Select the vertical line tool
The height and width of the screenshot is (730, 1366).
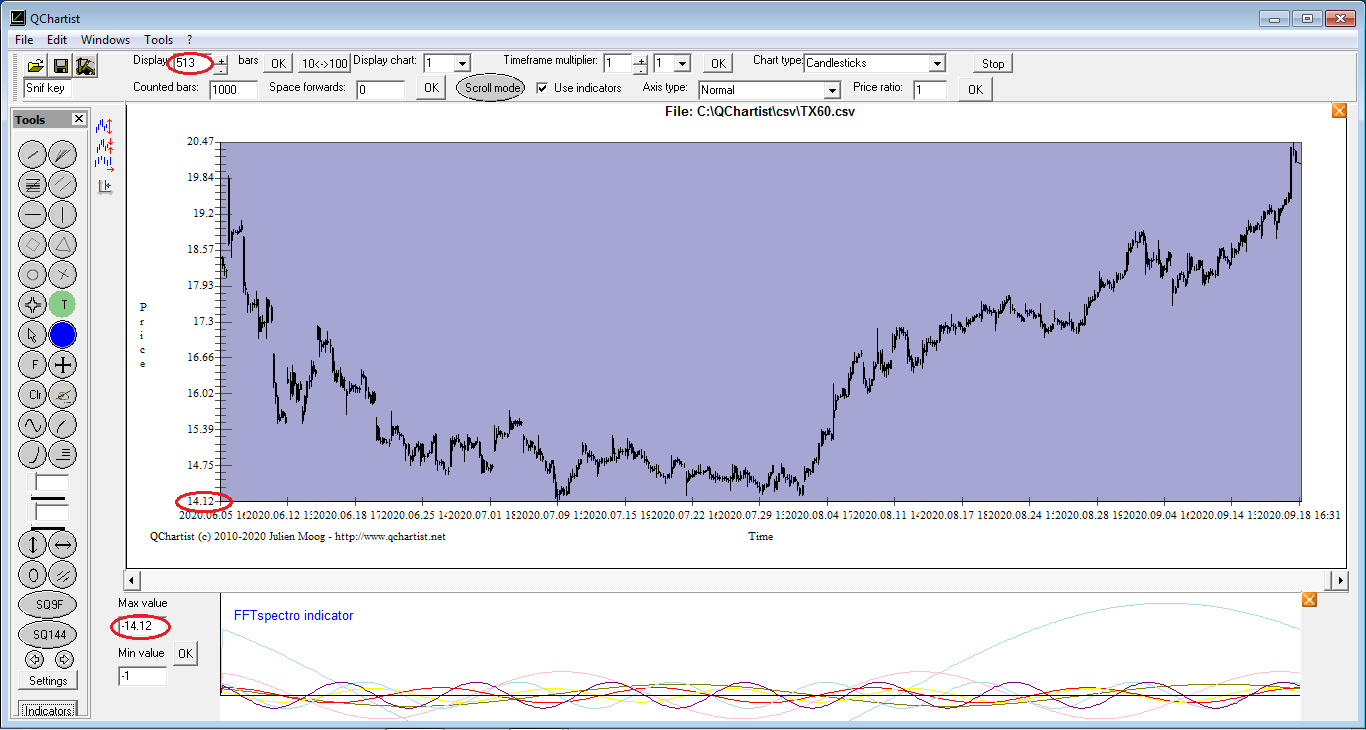pos(63,214)
